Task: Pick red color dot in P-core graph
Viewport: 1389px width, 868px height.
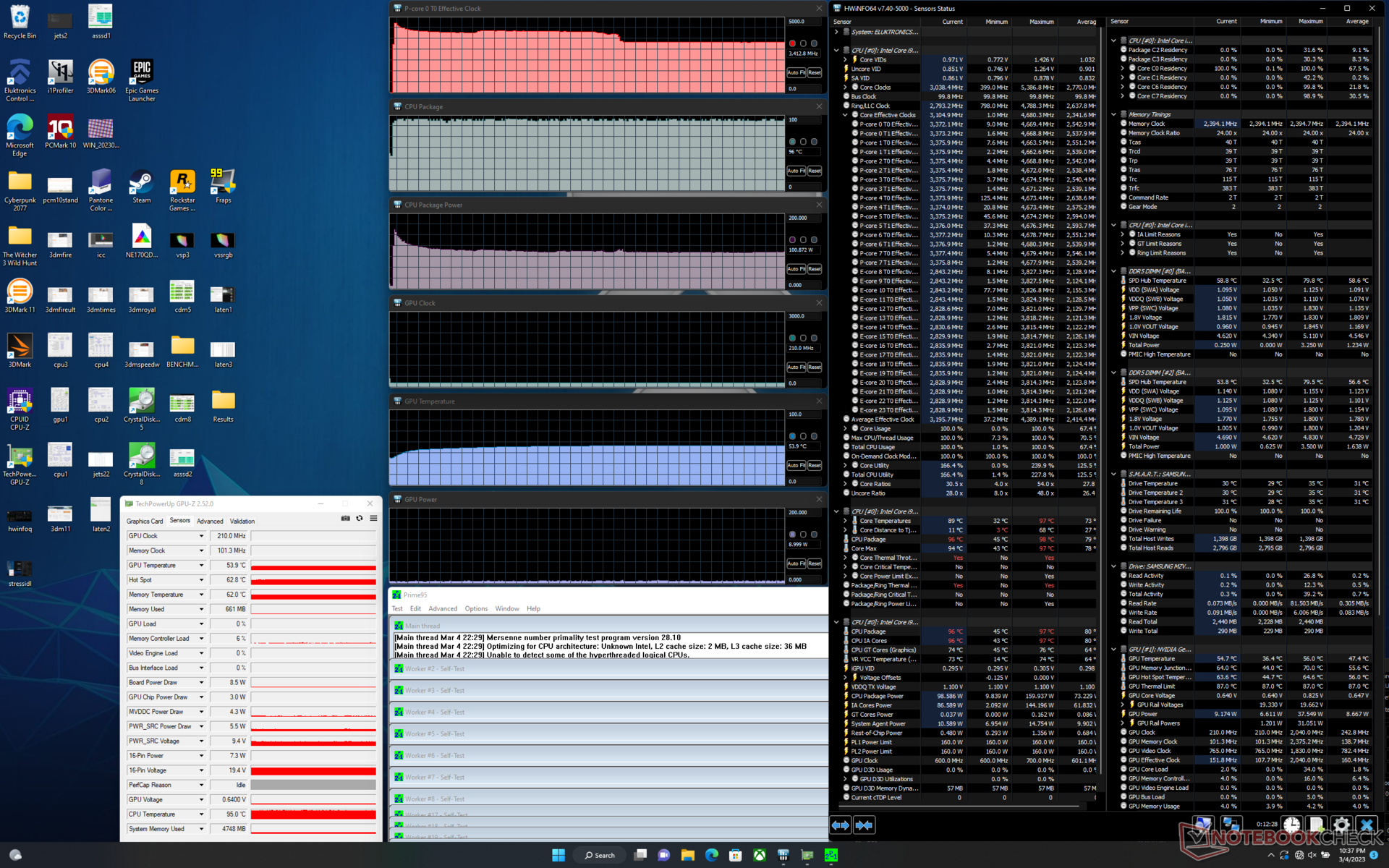Action: tap(793, 43)
